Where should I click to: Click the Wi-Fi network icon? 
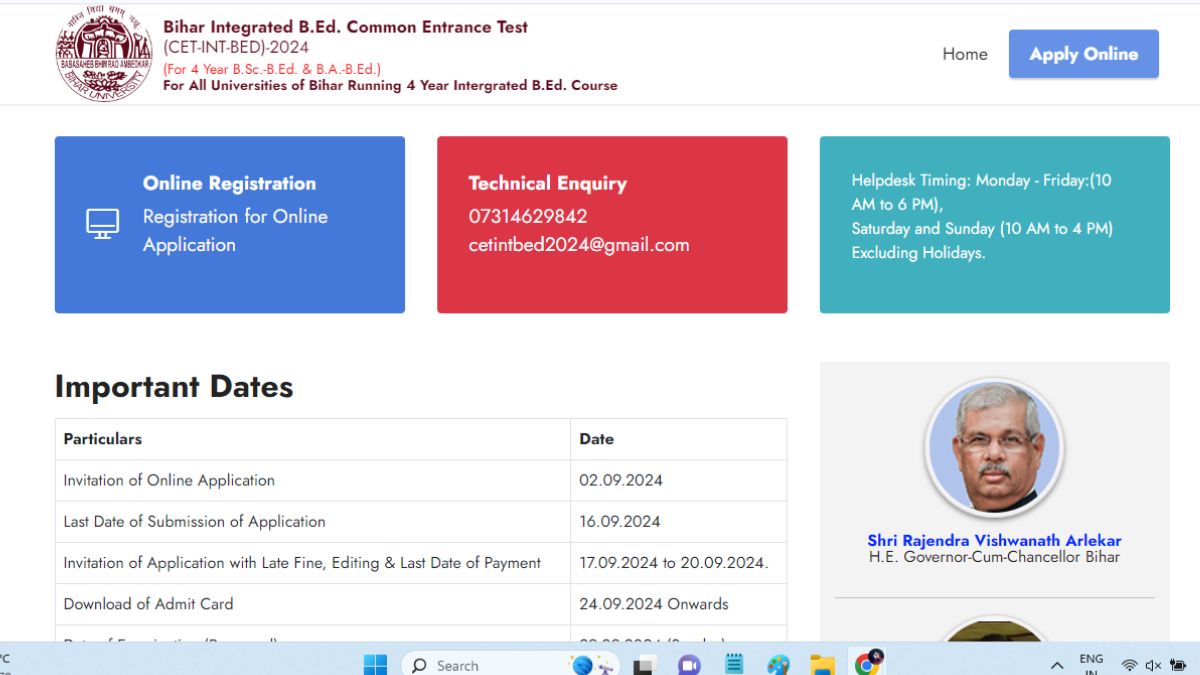1129,664
